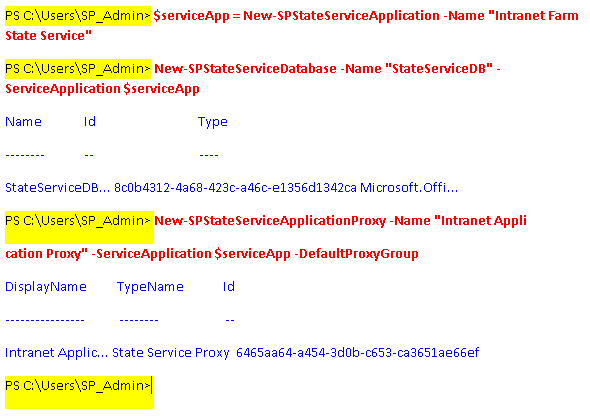
Task: Click the first PS C:\Users\SP_Admin prompt
Action: pos(78,16)
